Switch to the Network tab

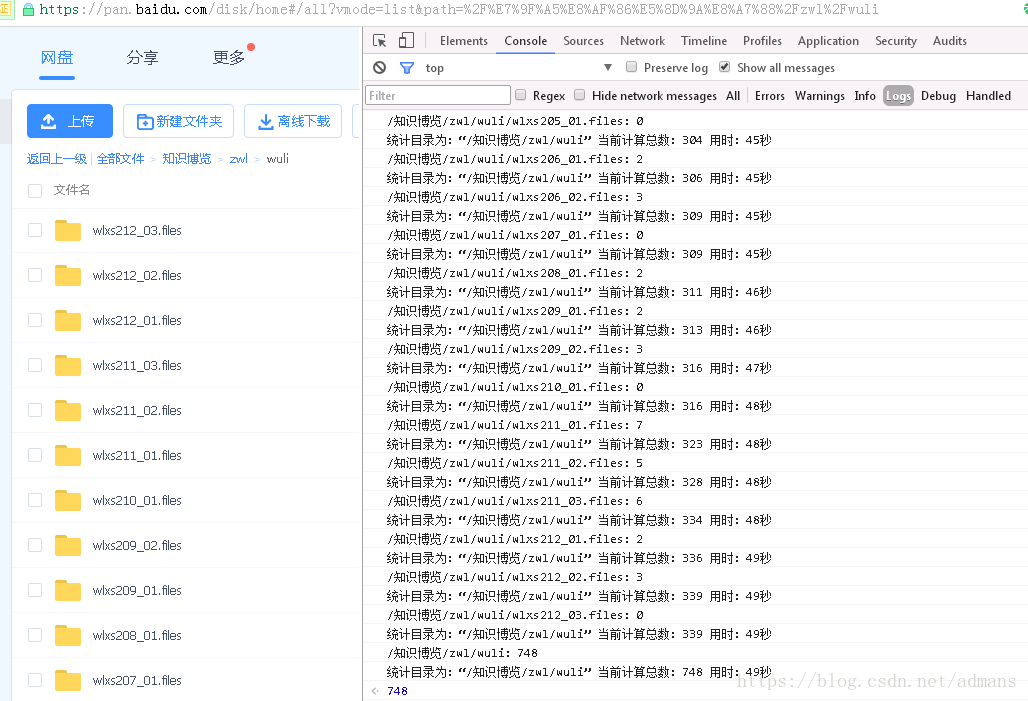tap(642, 41)
